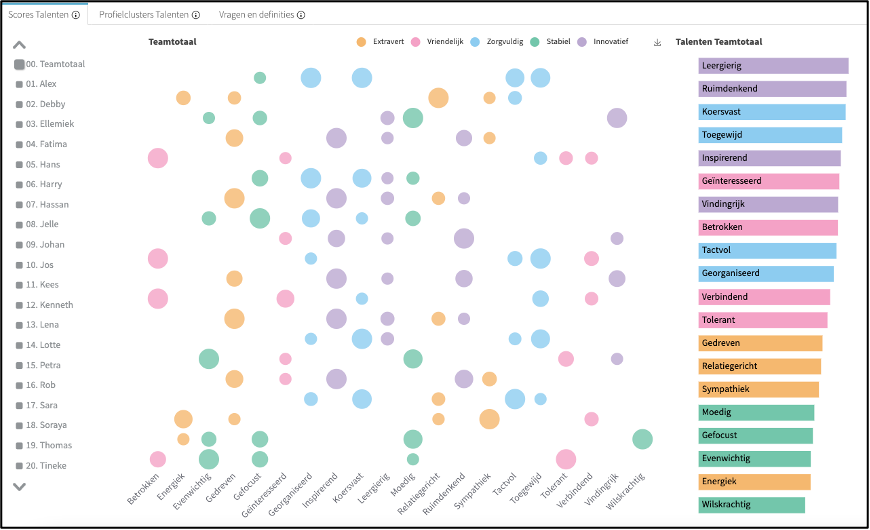Select the Koersvast bar

pyautogui.click(x=772, y=112)
